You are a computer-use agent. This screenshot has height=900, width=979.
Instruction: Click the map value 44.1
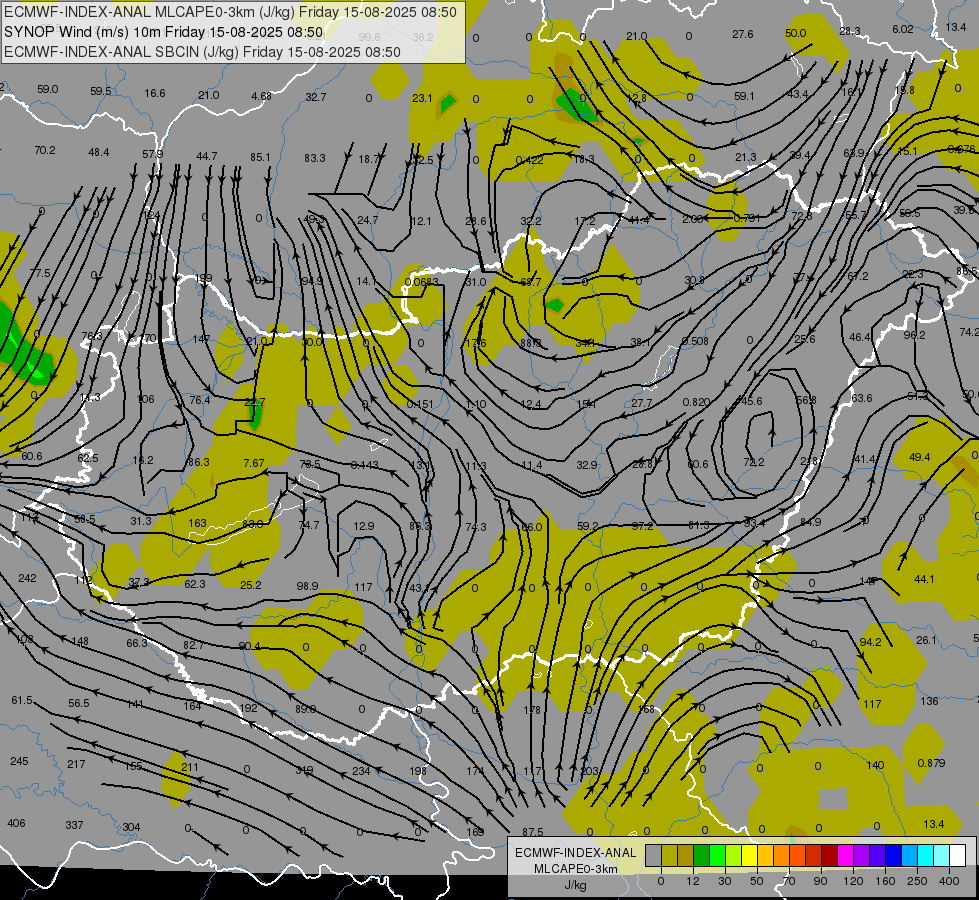[x=924, y=579]
